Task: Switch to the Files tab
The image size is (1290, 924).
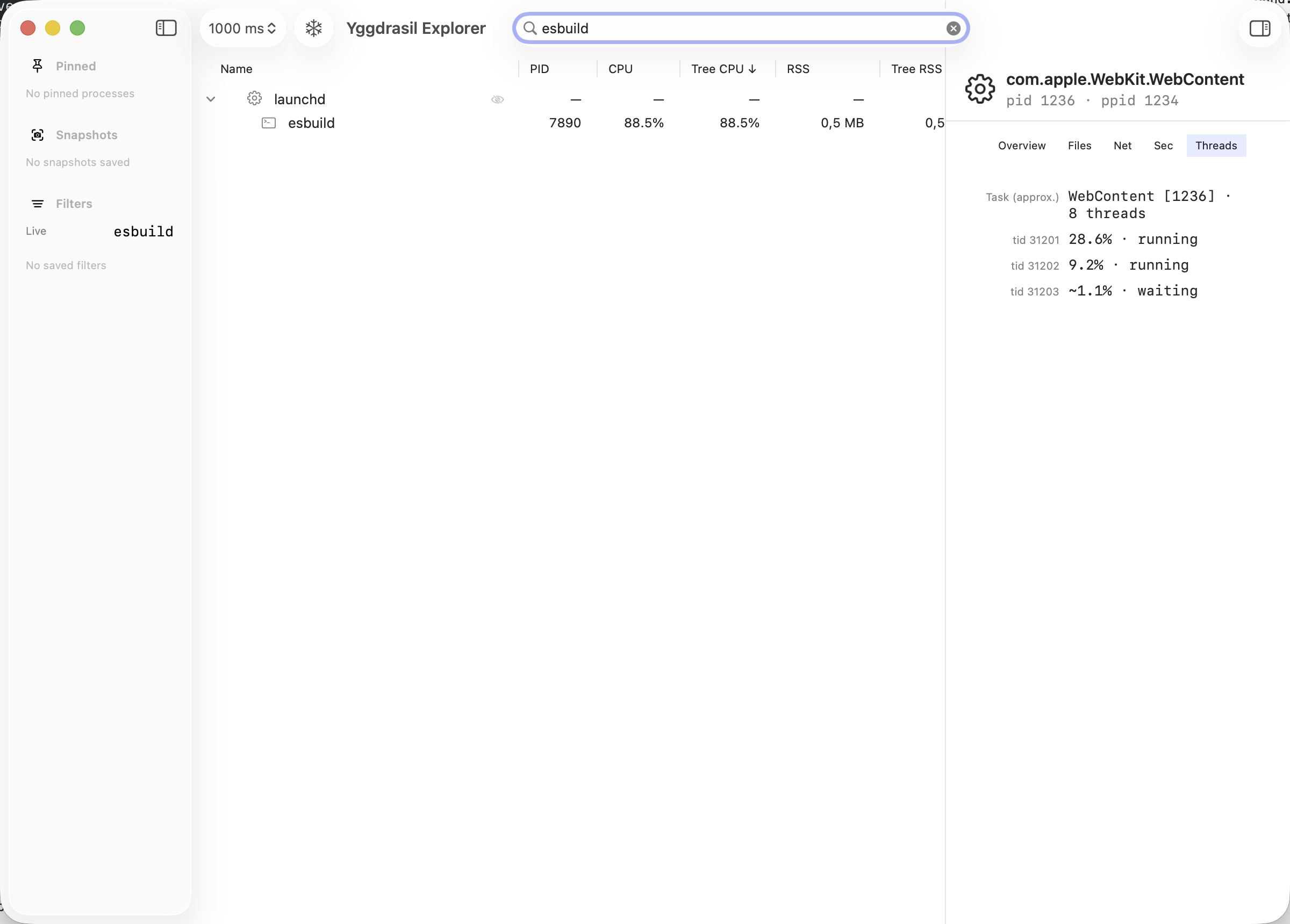Action: point(1079,146)
